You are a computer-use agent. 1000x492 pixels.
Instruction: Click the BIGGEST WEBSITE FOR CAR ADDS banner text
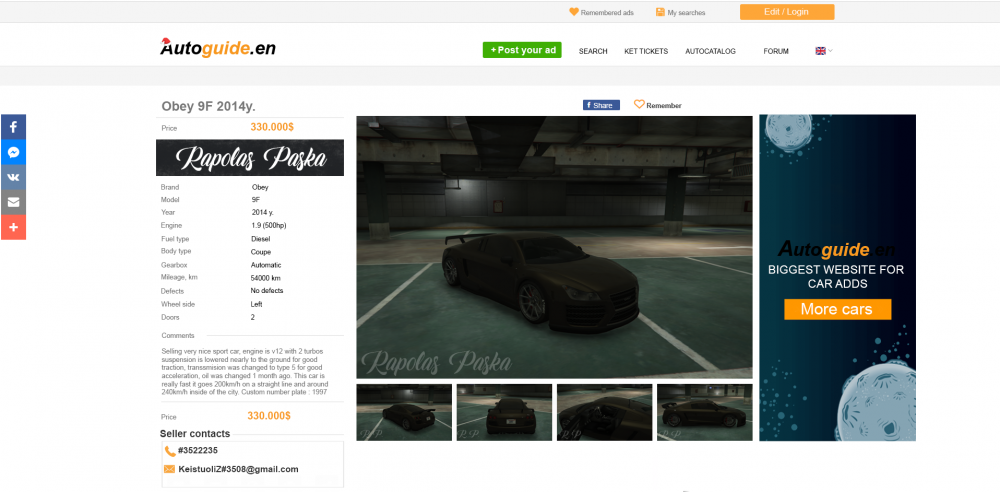tap(836, 276)
